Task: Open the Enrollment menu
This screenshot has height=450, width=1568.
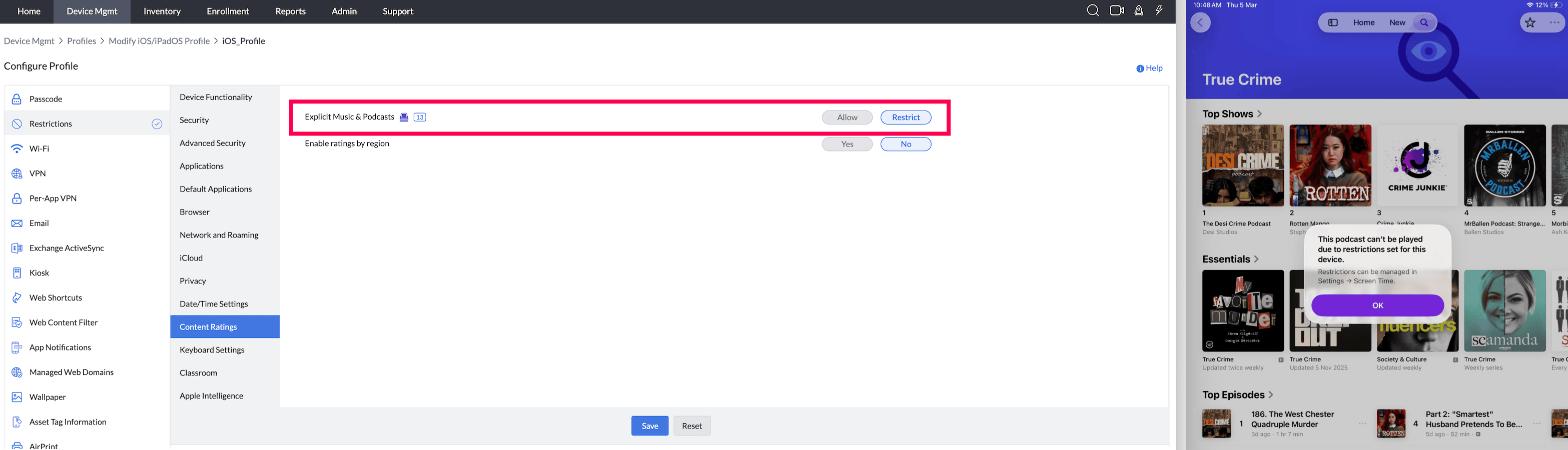Action: coord(228,11)
